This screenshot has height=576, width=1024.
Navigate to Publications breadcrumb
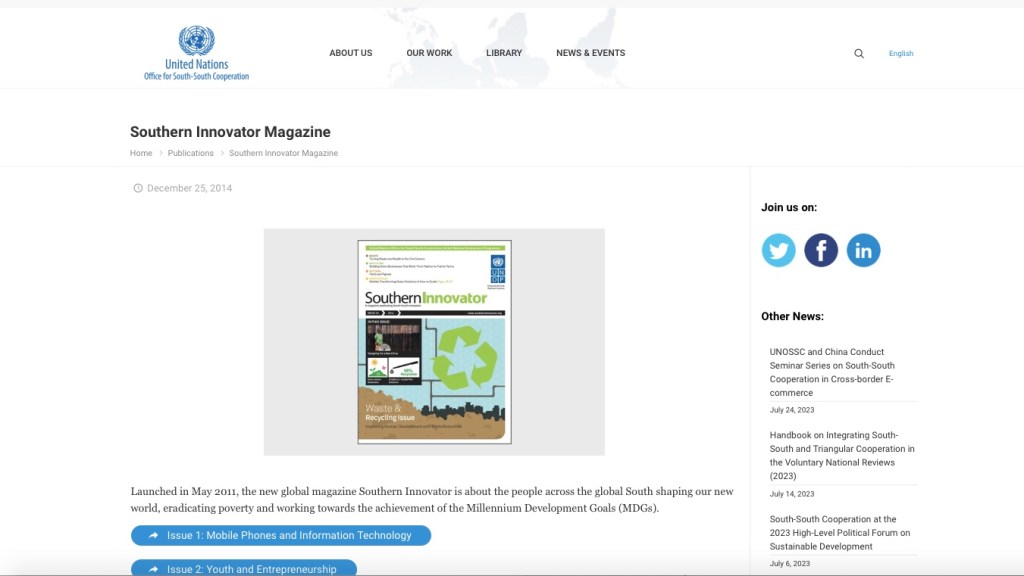tap(190, 153)
